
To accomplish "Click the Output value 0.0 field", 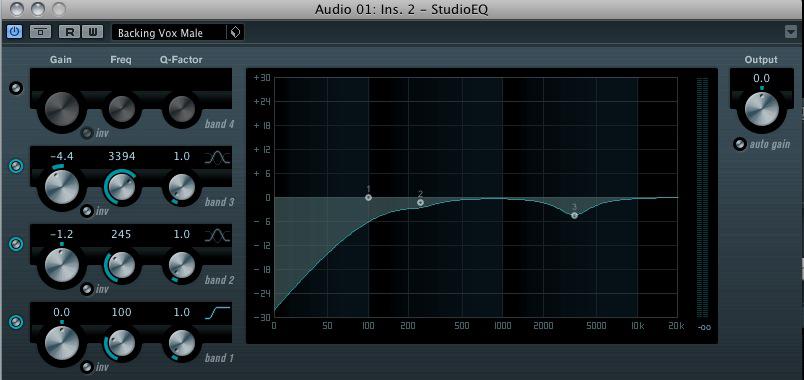I will click(x=761, y=78).
